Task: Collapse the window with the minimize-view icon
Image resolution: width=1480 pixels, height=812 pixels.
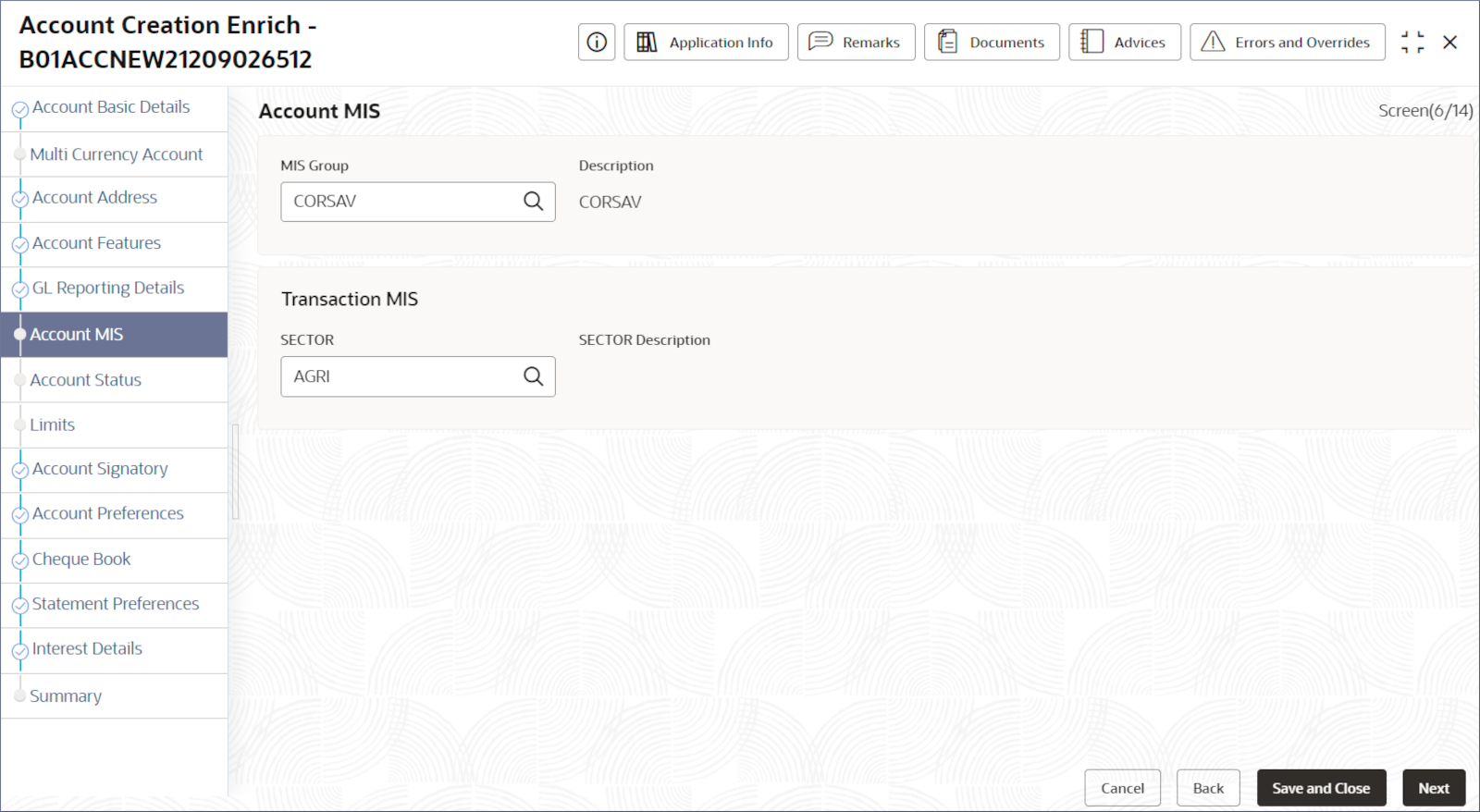Action: coord(1412,43)
